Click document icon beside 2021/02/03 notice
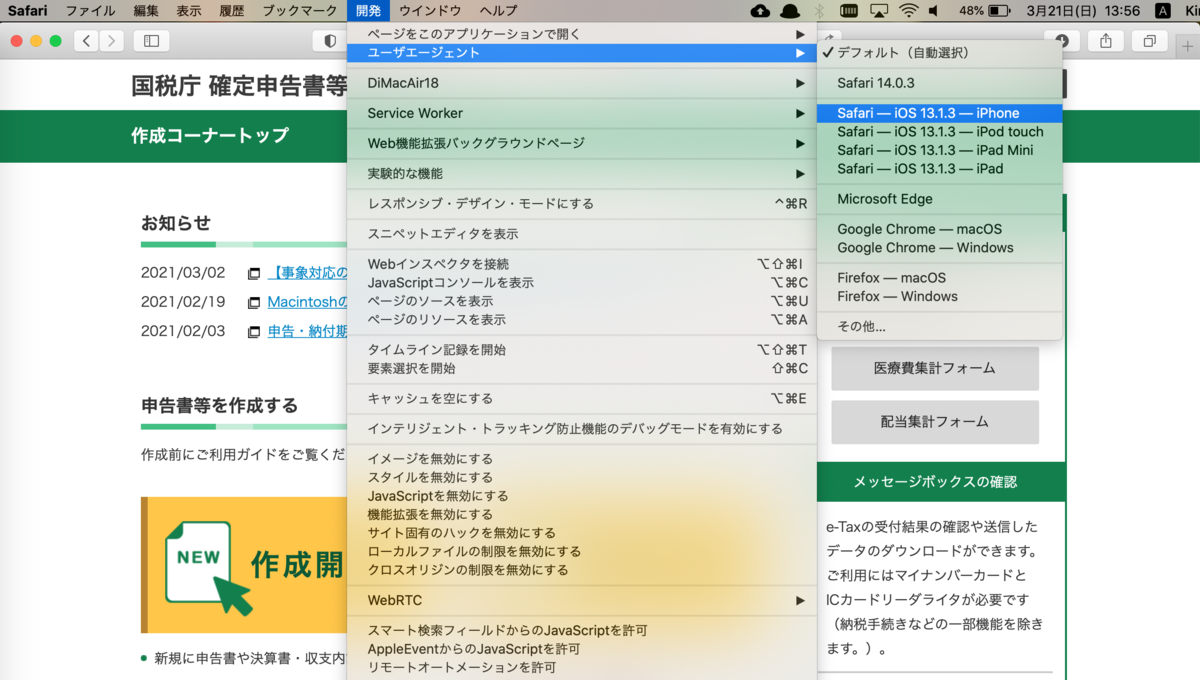The image size is (1200, 680). 254,332
